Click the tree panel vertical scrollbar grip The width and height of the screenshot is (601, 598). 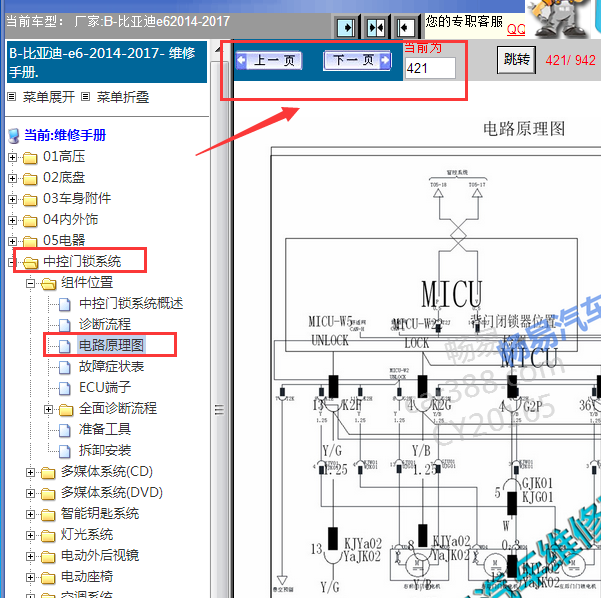pos(219,409)
